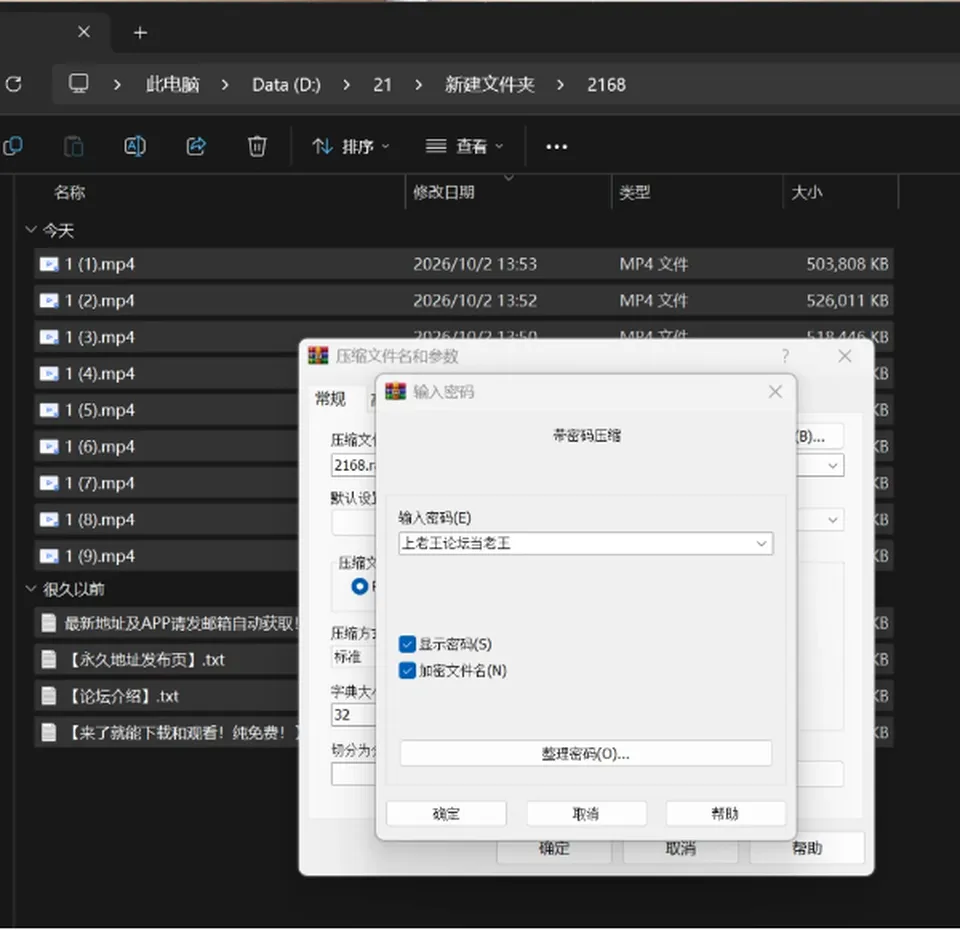The image size is (960, 930).
Task: Collapse the 很久以前 group
Action: 31,588
